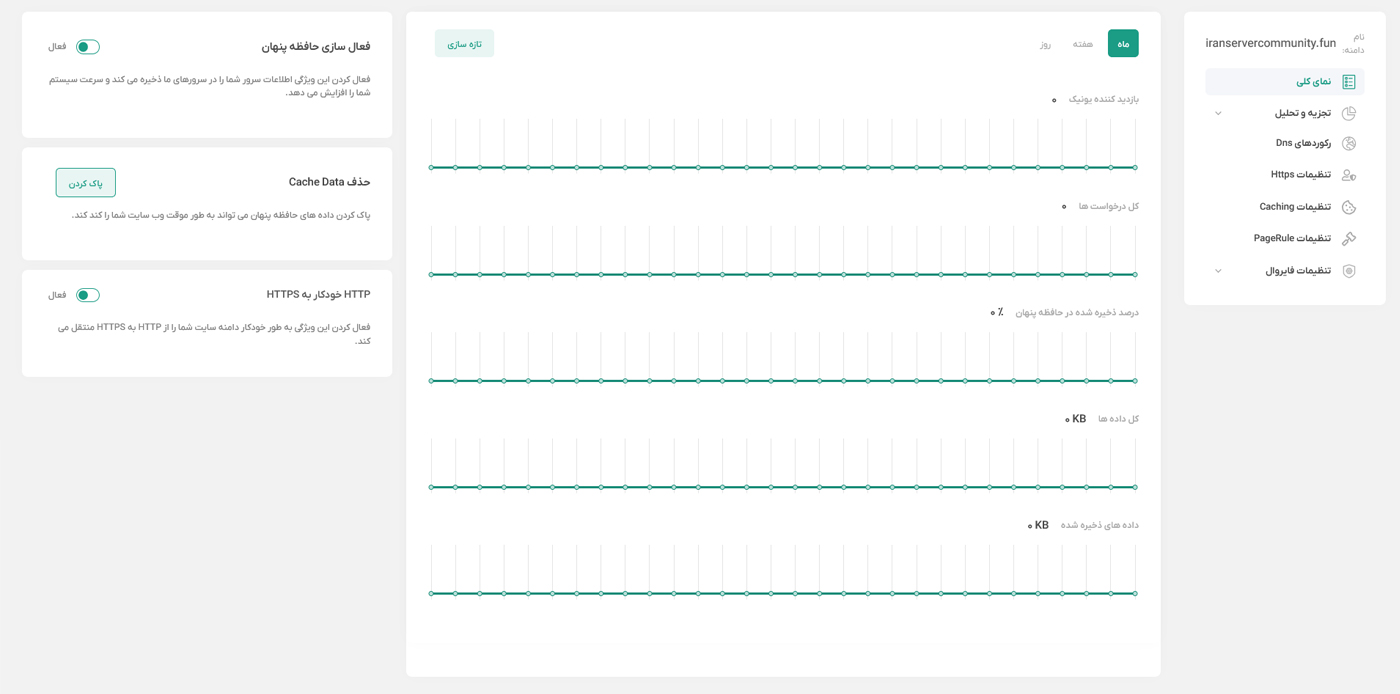1400x694 pixels.
Task: Select the ماه (month) time range tab
Action: coord(1123,44)
